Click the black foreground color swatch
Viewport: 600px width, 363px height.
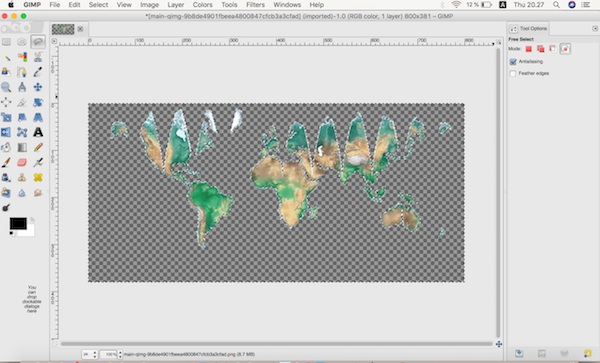18,223
